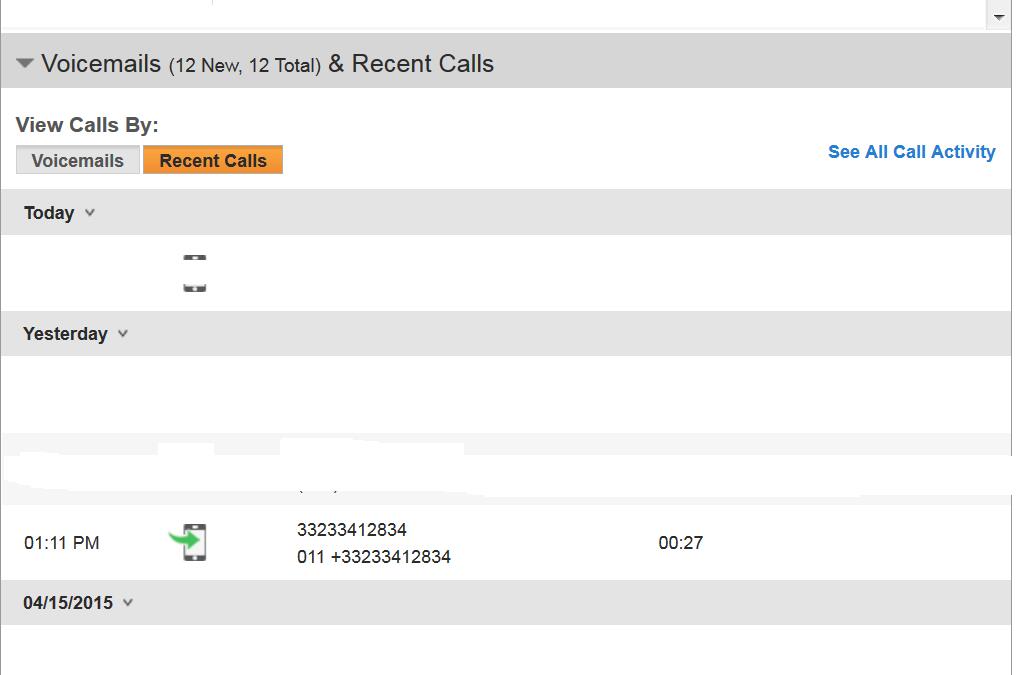Click the 04/15/2015 date label

click(68, 603)
